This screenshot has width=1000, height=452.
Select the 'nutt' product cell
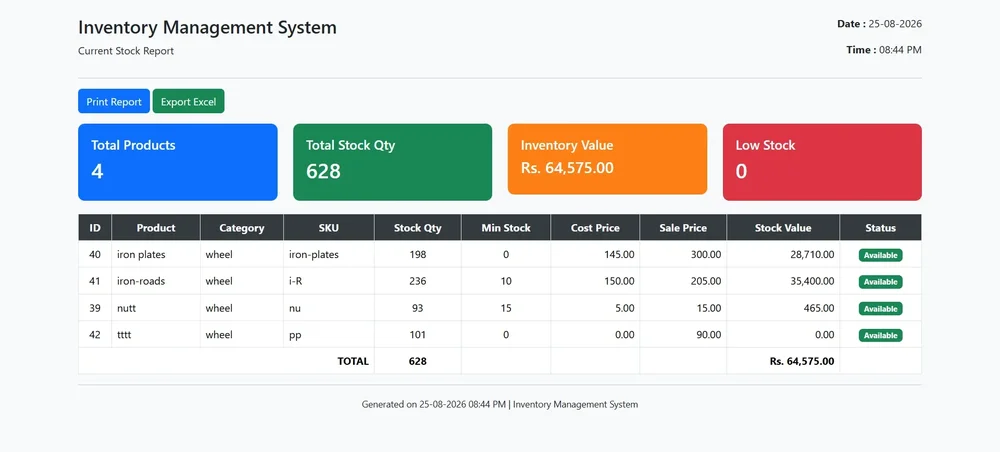point(156,308)
